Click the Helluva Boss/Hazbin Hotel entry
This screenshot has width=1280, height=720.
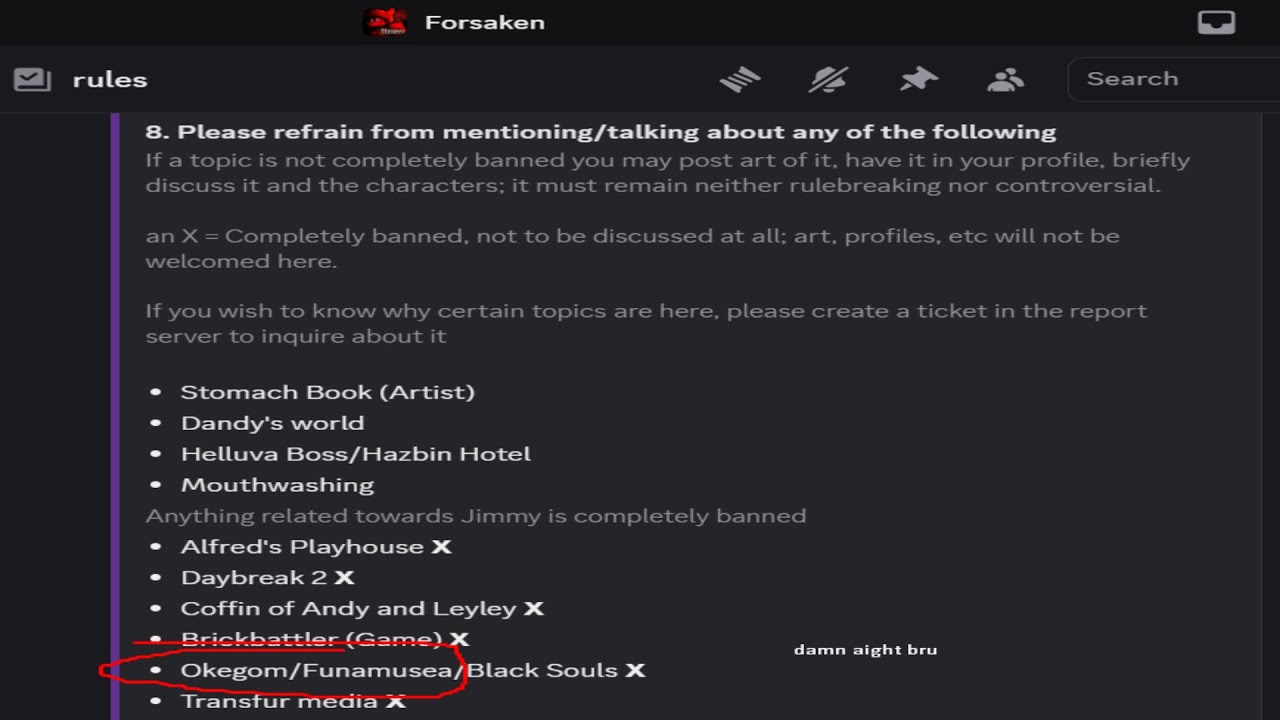tap(355, 454)
